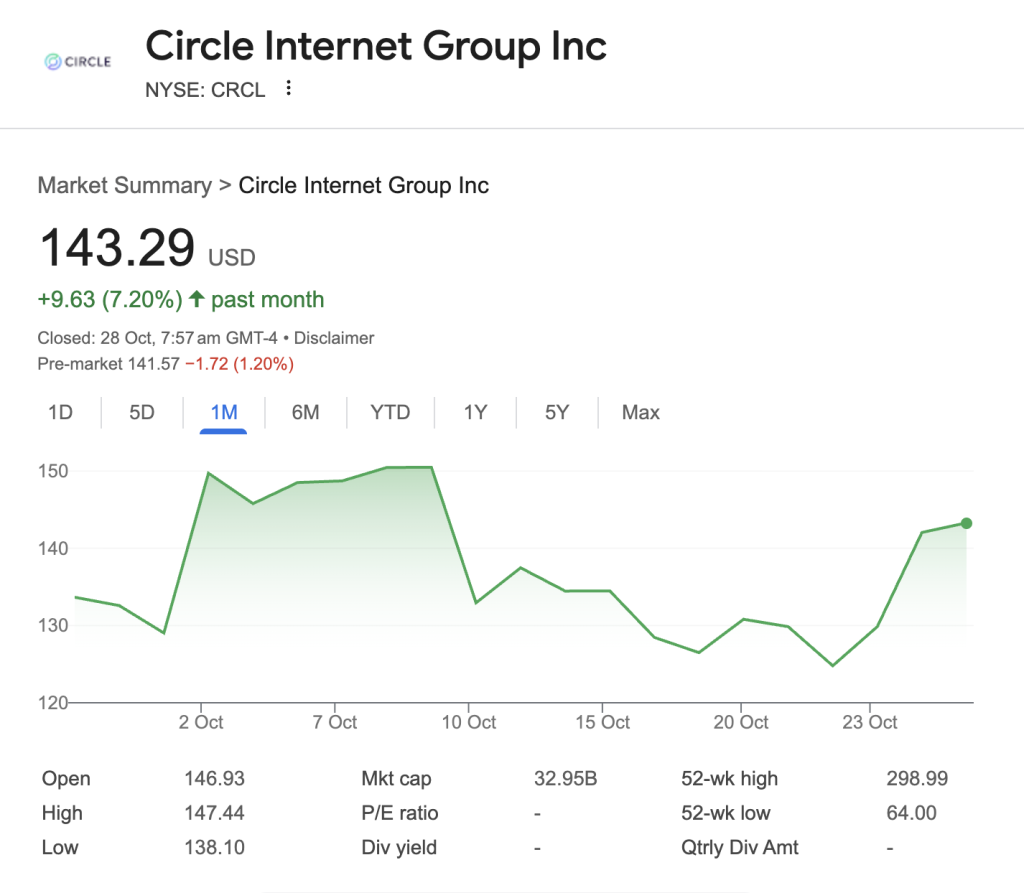Click the green up arrow indicator
The width and height of the screenshot is (1024, 893).
tap(197, 299)
